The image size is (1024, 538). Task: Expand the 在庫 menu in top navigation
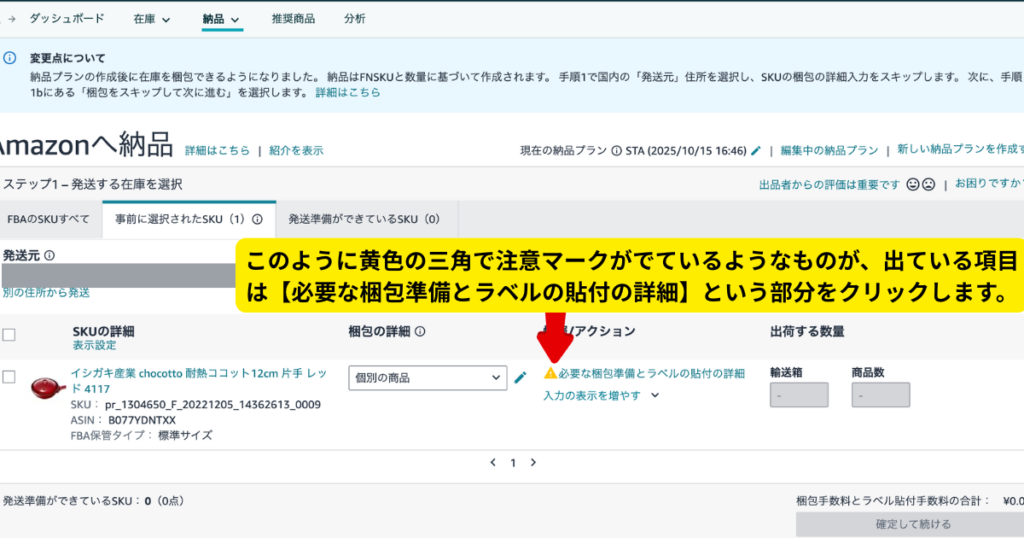[152, 19]
